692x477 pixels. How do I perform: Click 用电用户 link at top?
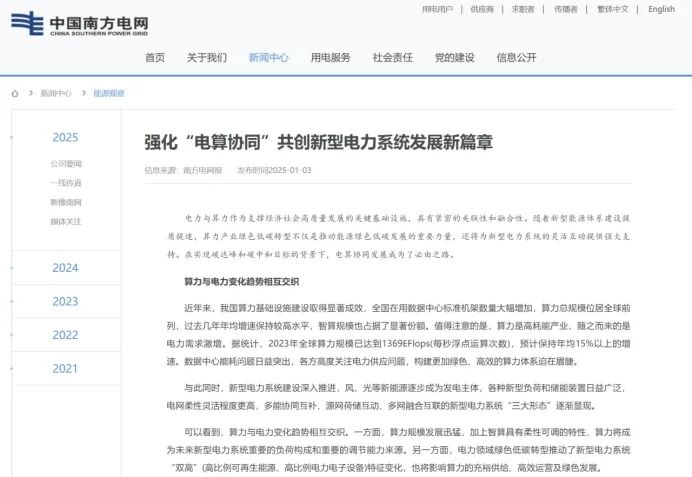(437, 10)
